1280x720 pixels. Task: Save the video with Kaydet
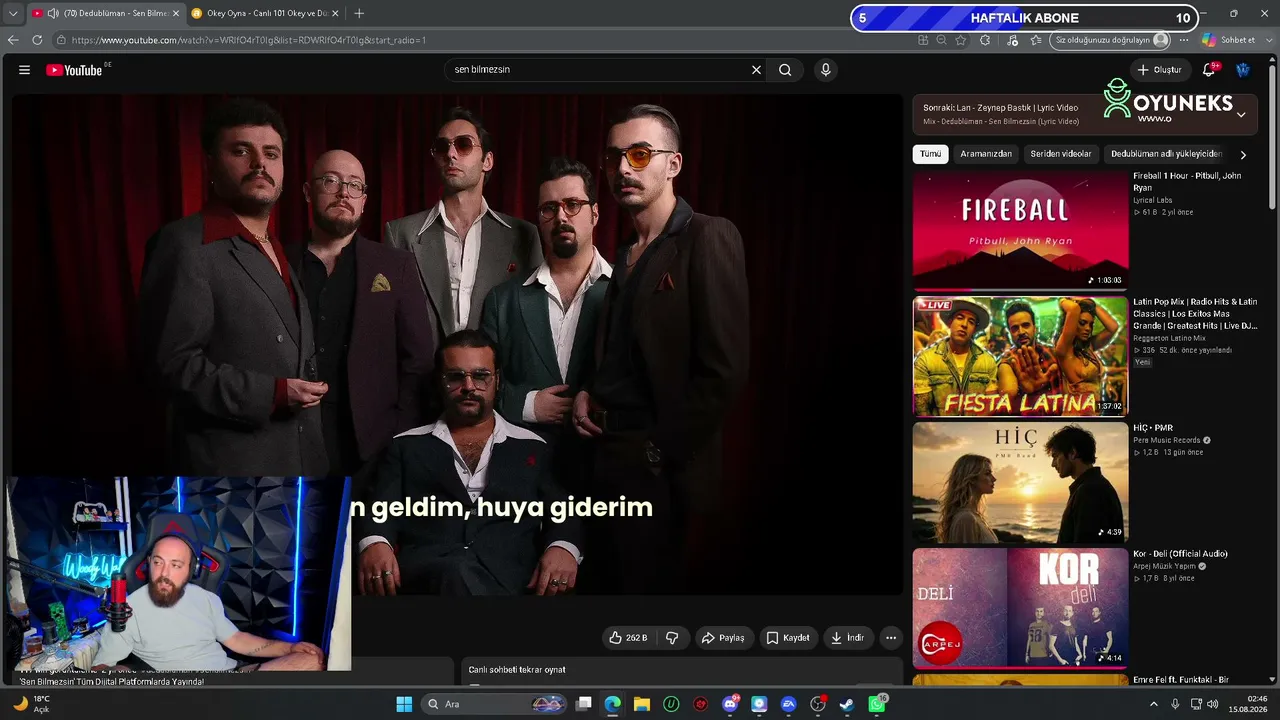click(x=788, y=638)
